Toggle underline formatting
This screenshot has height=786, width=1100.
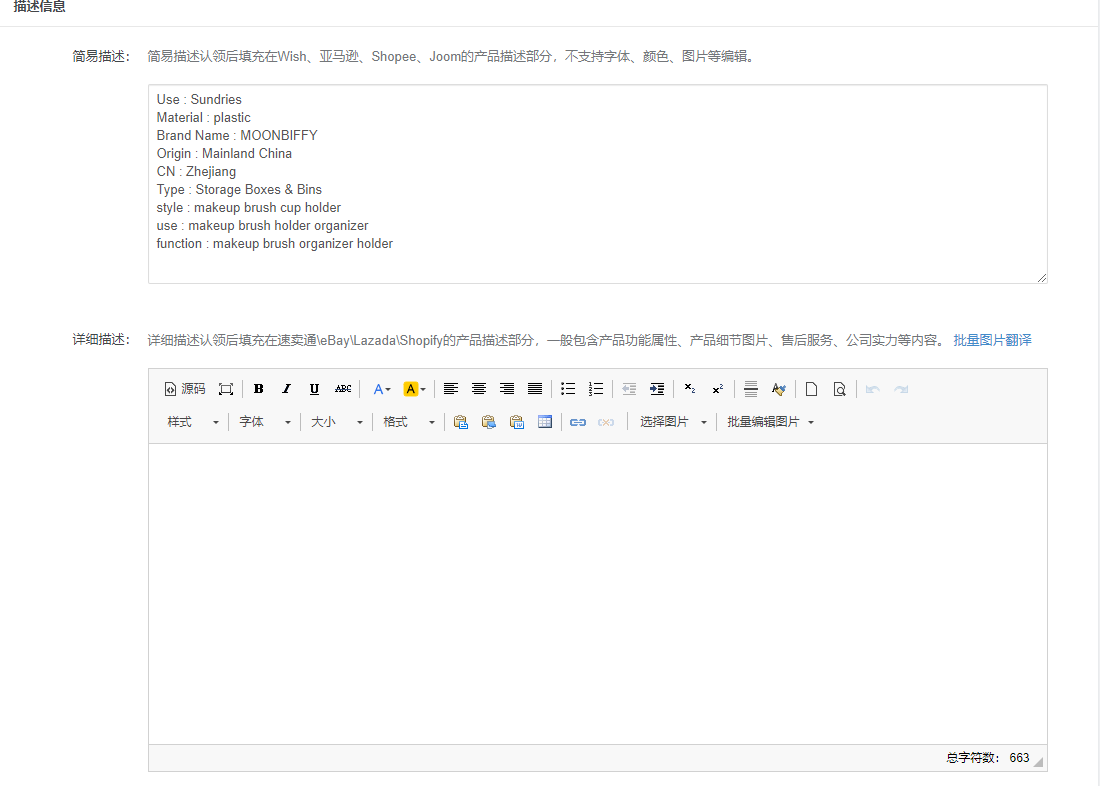pyautogui.click(x=314, y=389)
